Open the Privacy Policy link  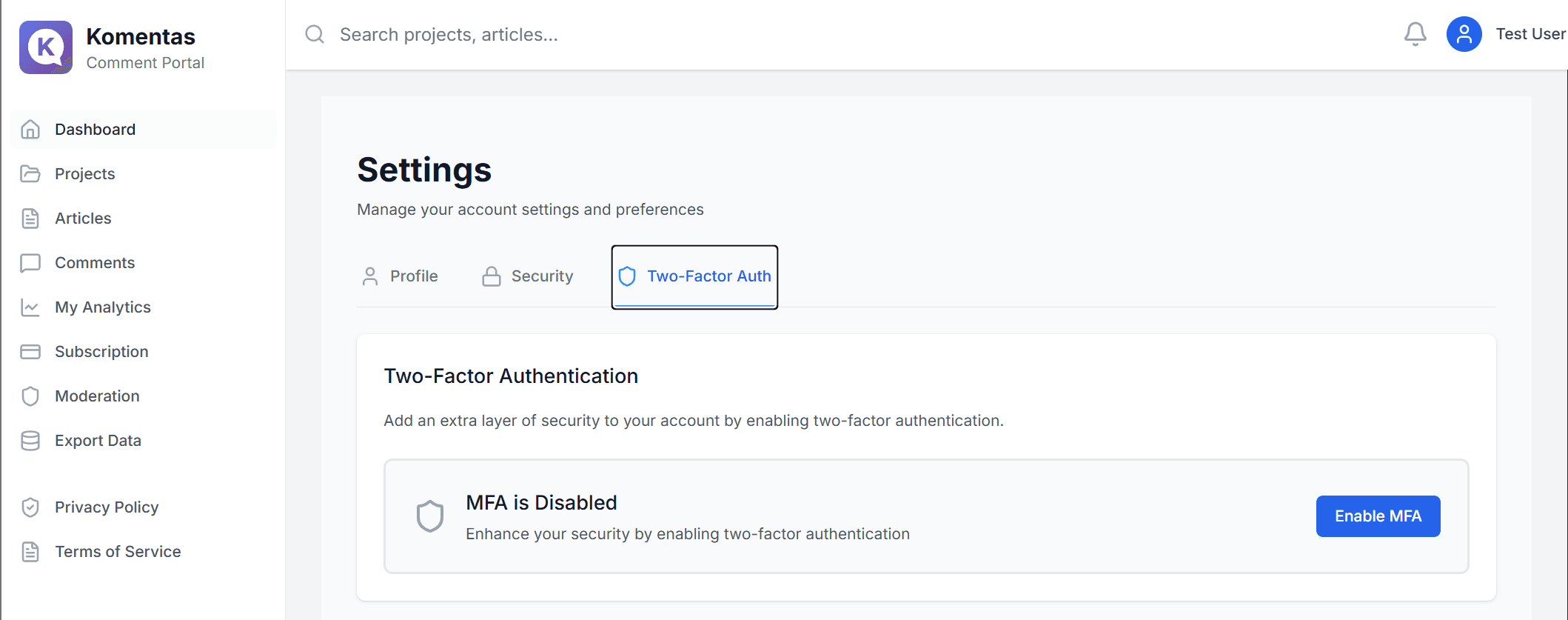click(x=107, y=507)
